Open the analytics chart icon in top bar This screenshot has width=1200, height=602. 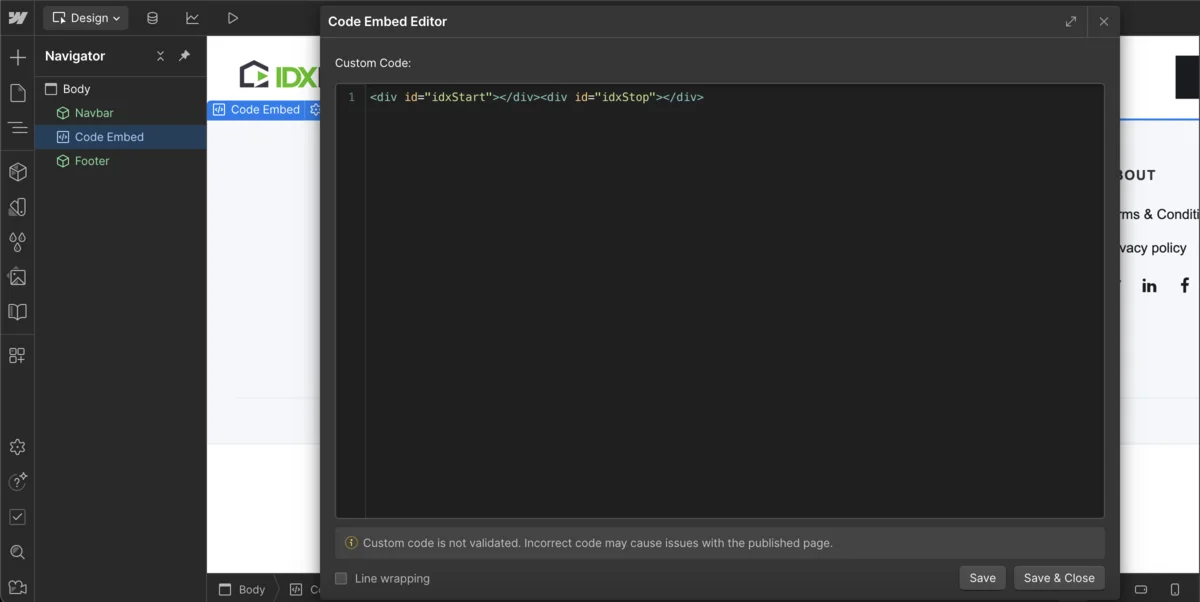coord(192,18)
